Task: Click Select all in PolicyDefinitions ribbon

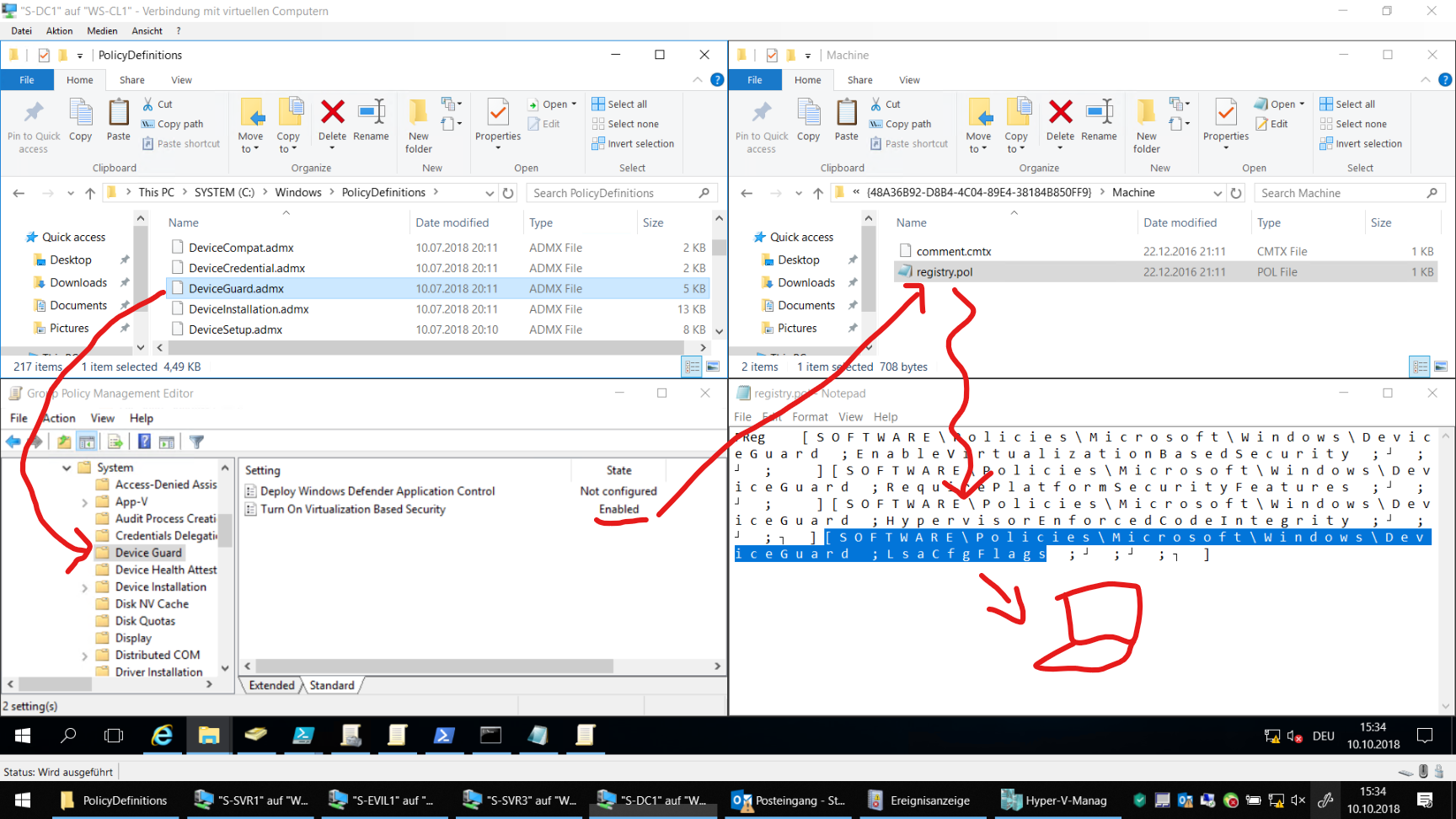Action: (619, 104)
